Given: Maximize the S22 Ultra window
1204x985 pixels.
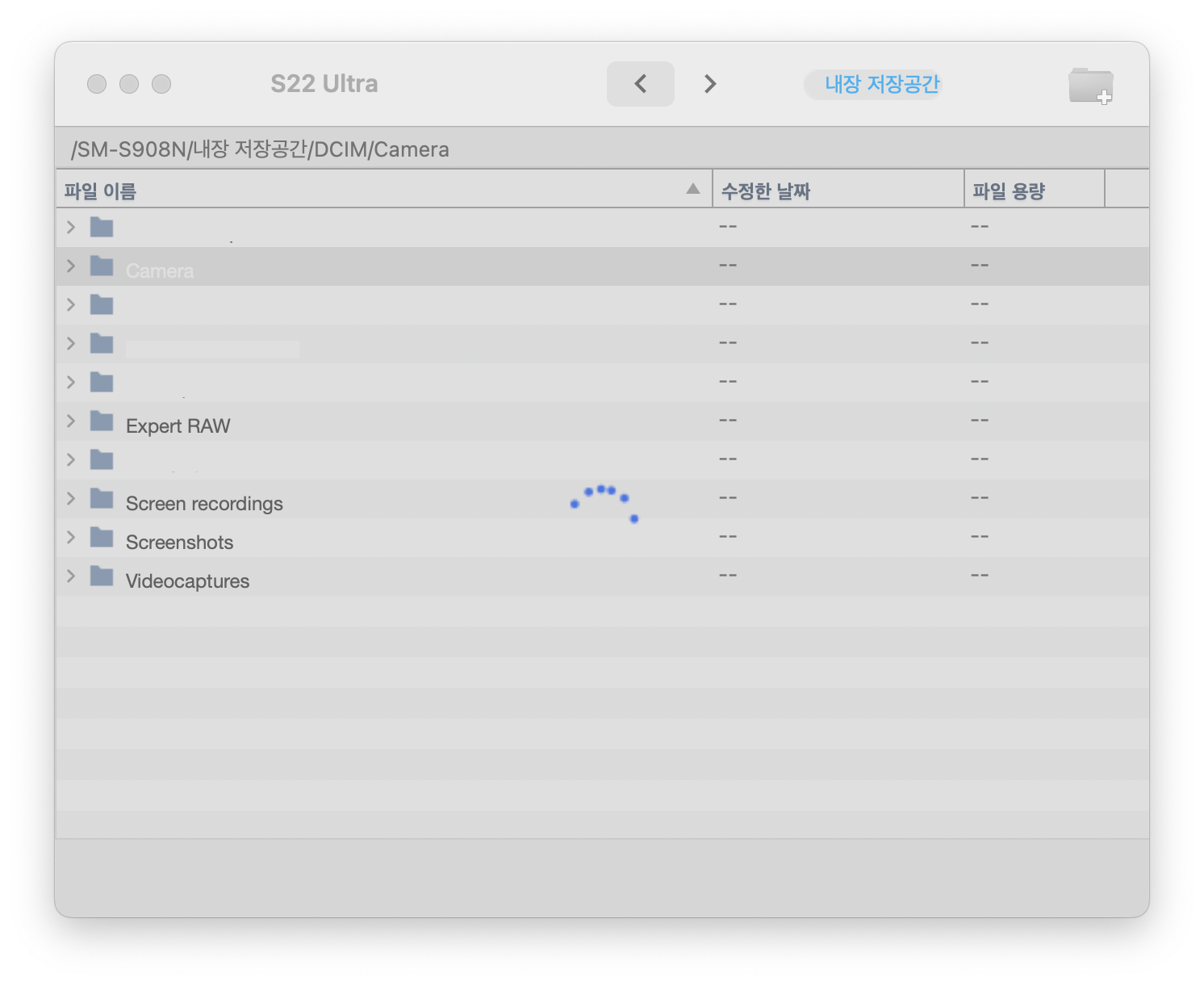Looking at the screenshot, I should click(161, 84).
